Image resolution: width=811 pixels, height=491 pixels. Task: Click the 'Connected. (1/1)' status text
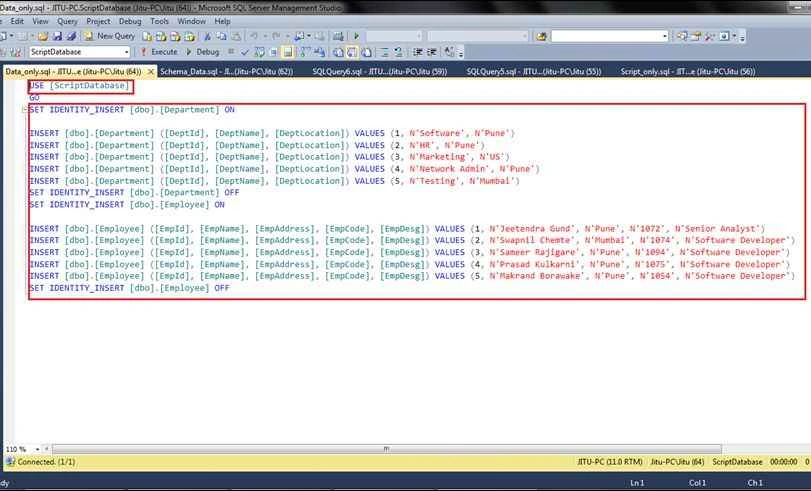tap(47, 462)
